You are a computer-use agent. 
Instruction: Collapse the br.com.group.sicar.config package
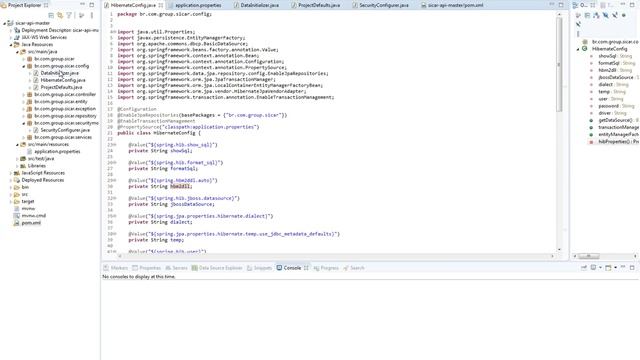click(24, 66)
